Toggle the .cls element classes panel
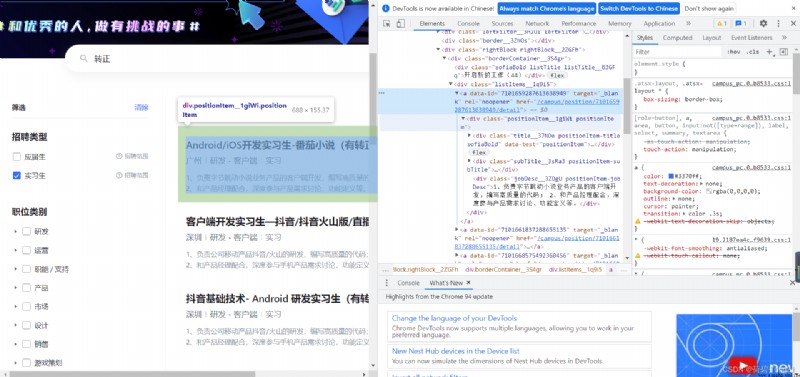This screenshot has height=377, width=800. (x=752, y=52)
